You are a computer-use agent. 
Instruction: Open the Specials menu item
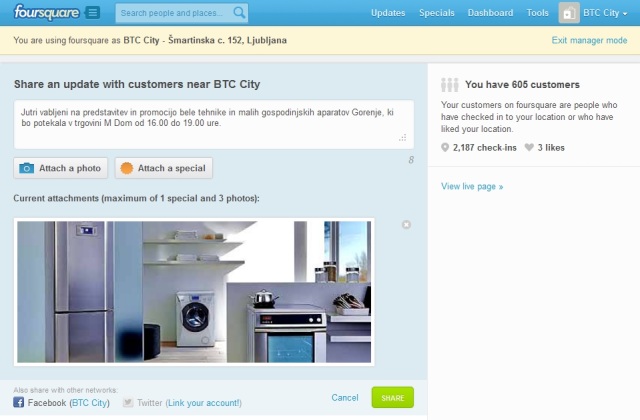click(436, 13)
